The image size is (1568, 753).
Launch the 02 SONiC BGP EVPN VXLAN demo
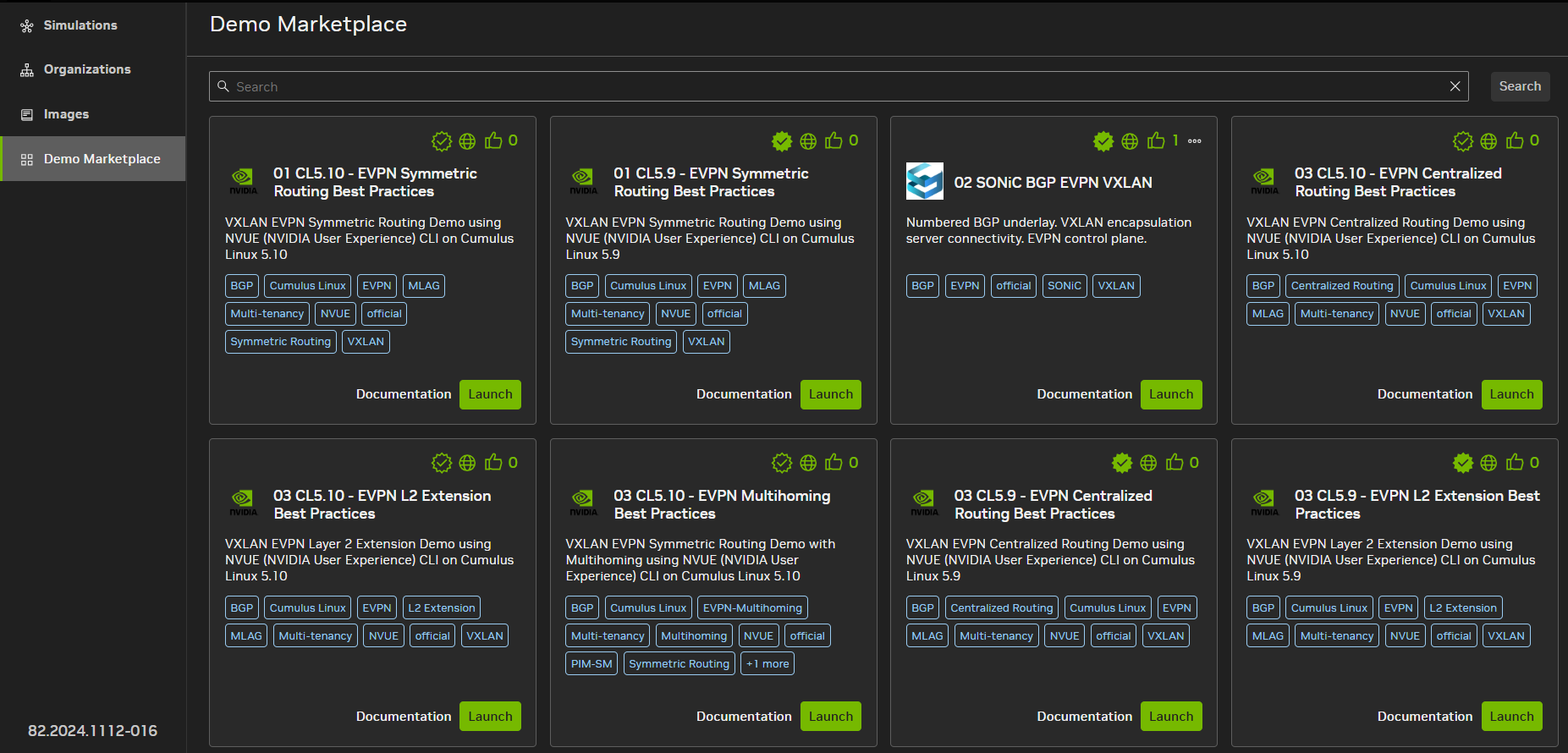coord(1170,394)
